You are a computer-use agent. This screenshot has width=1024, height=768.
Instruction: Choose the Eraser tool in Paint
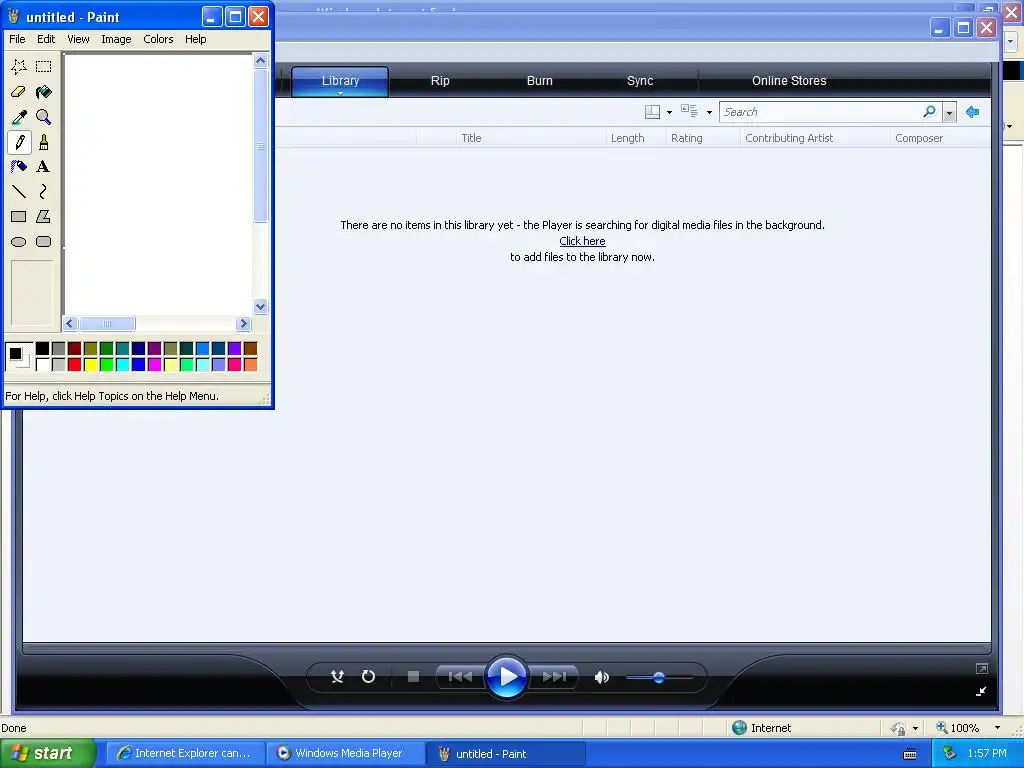point(19,91)
